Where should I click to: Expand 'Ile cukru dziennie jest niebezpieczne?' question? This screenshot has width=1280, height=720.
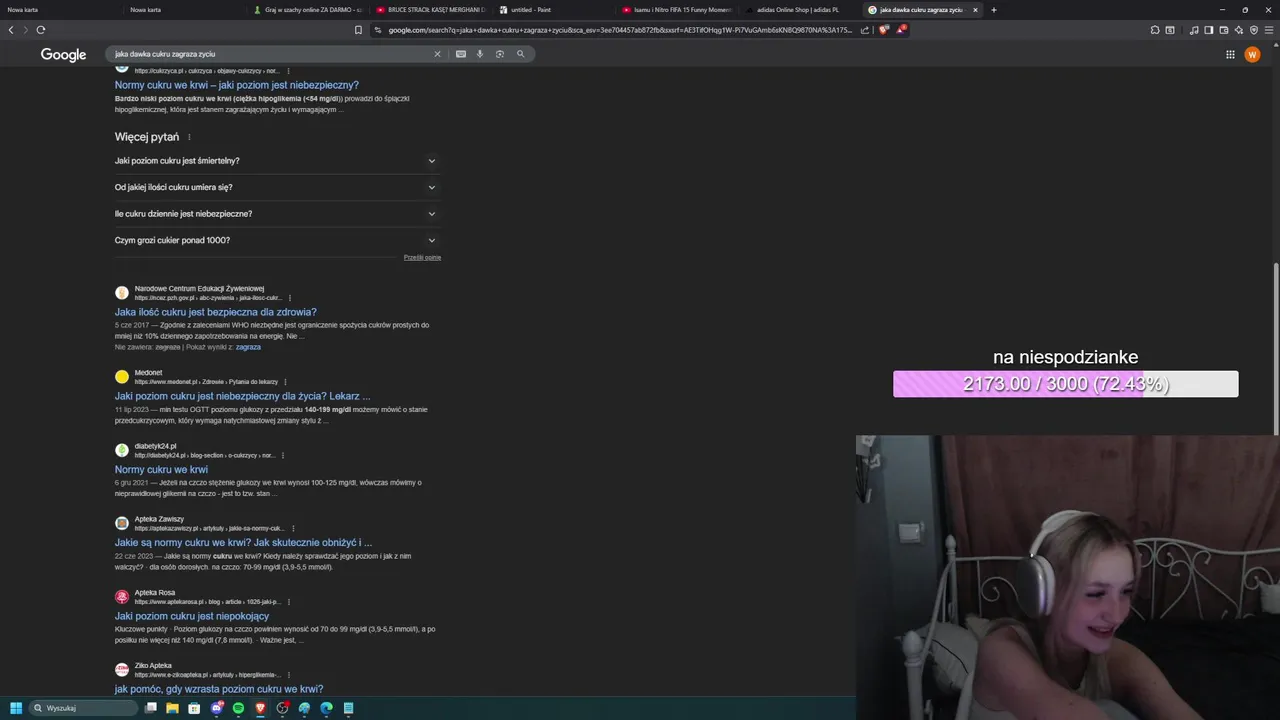[277, 214]
